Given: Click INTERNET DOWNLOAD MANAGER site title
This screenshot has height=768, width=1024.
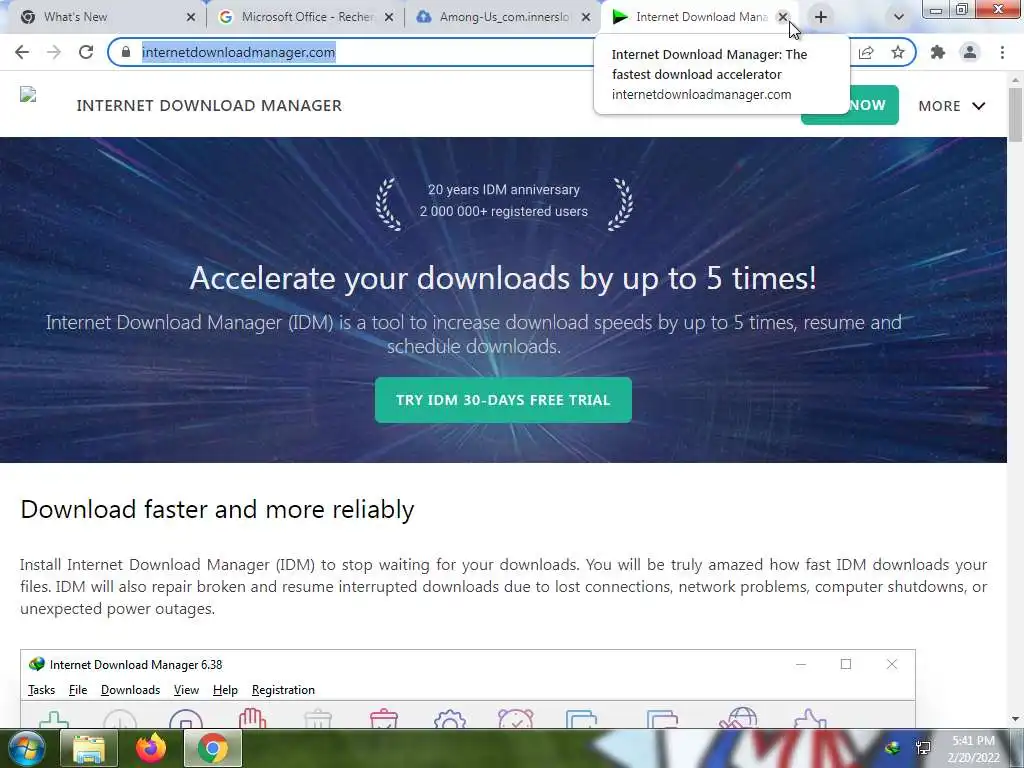Looking at the screenshot, I should pos(209,106).
